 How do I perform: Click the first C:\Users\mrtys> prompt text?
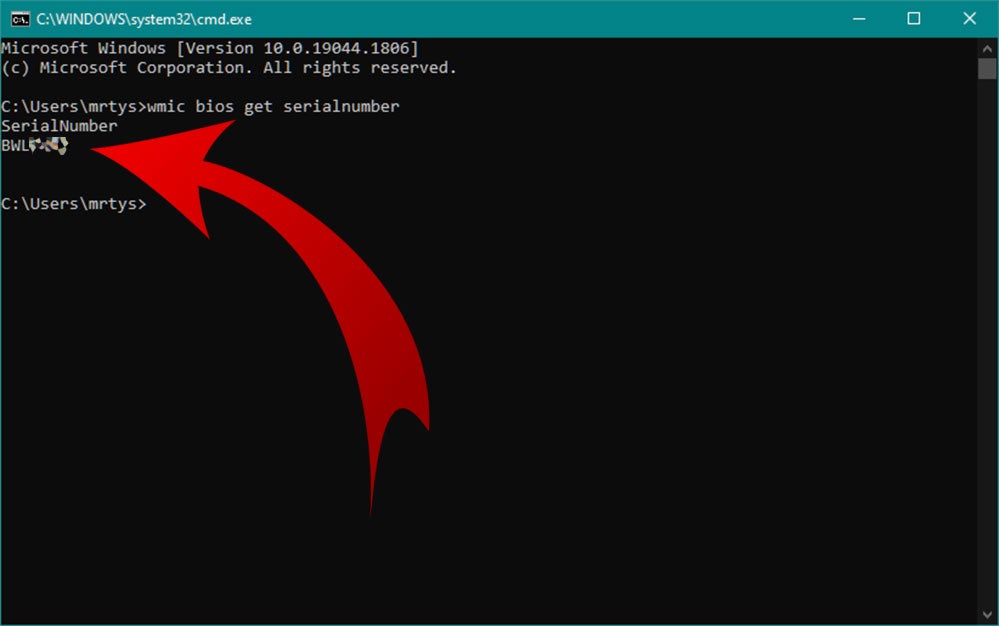click(x=74, y=106)
